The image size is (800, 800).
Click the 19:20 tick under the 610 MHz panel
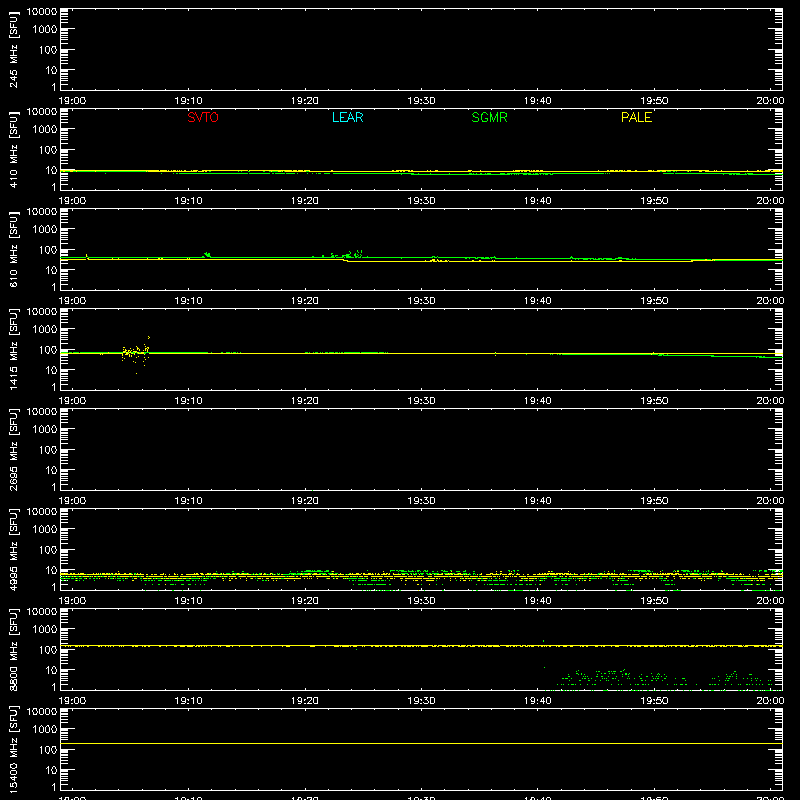[x=305, y=301]
